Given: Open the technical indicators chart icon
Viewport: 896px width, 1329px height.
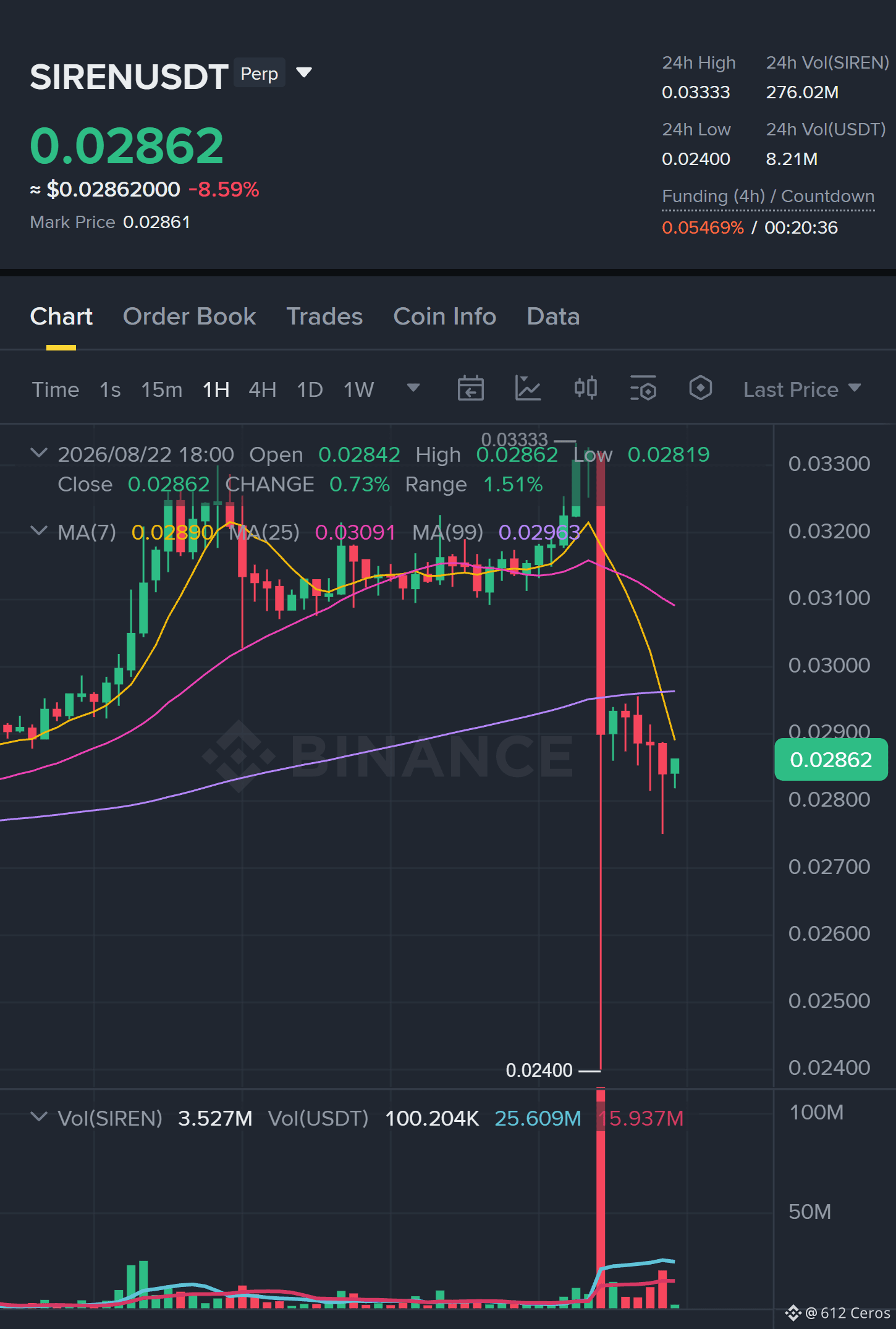Looking at the screenshot, I should coord(528,388).
